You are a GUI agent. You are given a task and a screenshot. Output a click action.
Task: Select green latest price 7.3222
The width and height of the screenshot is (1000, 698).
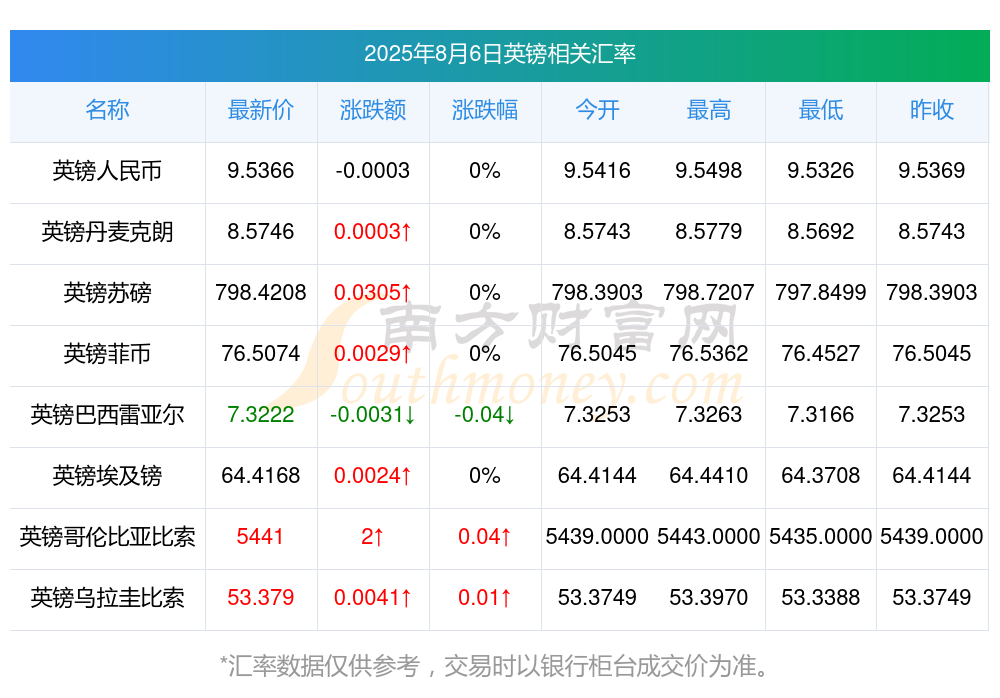tap(261, 415)
